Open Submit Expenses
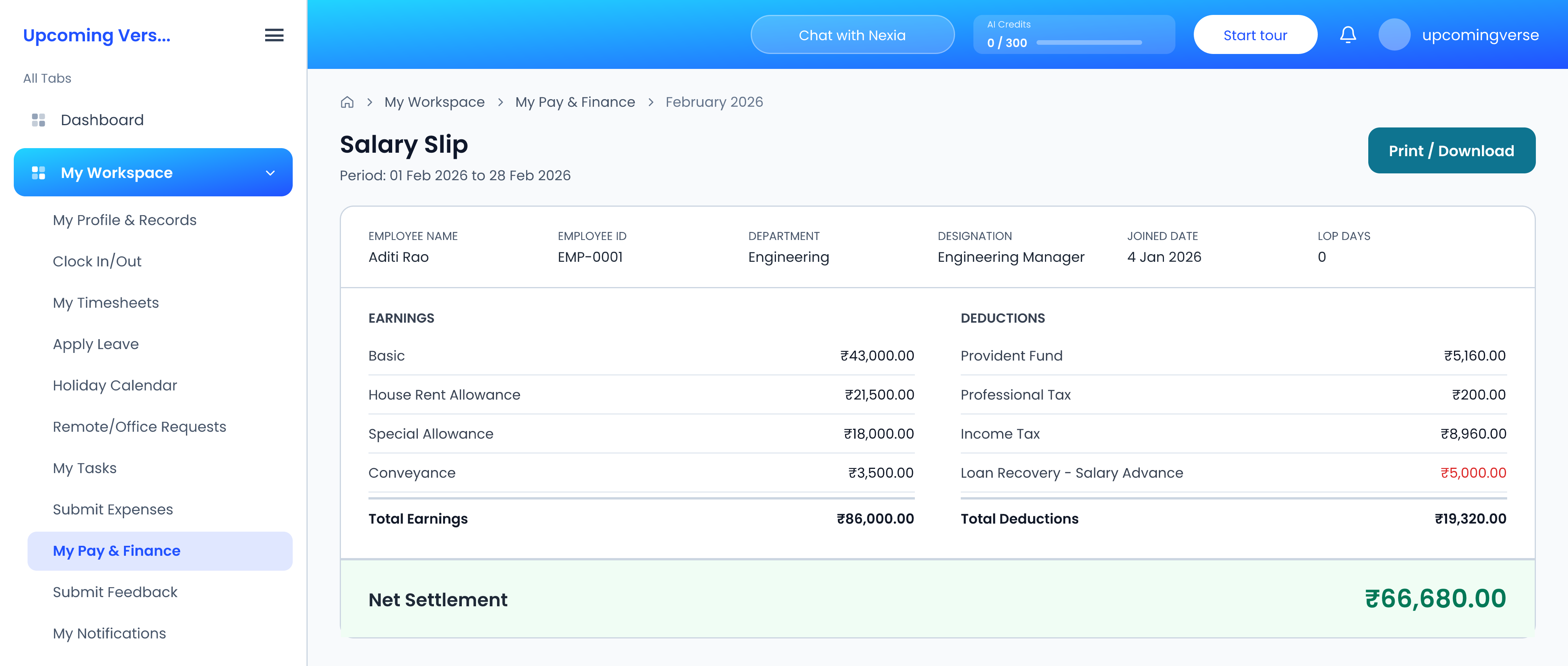Screen dimensions: 1568x666 112,509
